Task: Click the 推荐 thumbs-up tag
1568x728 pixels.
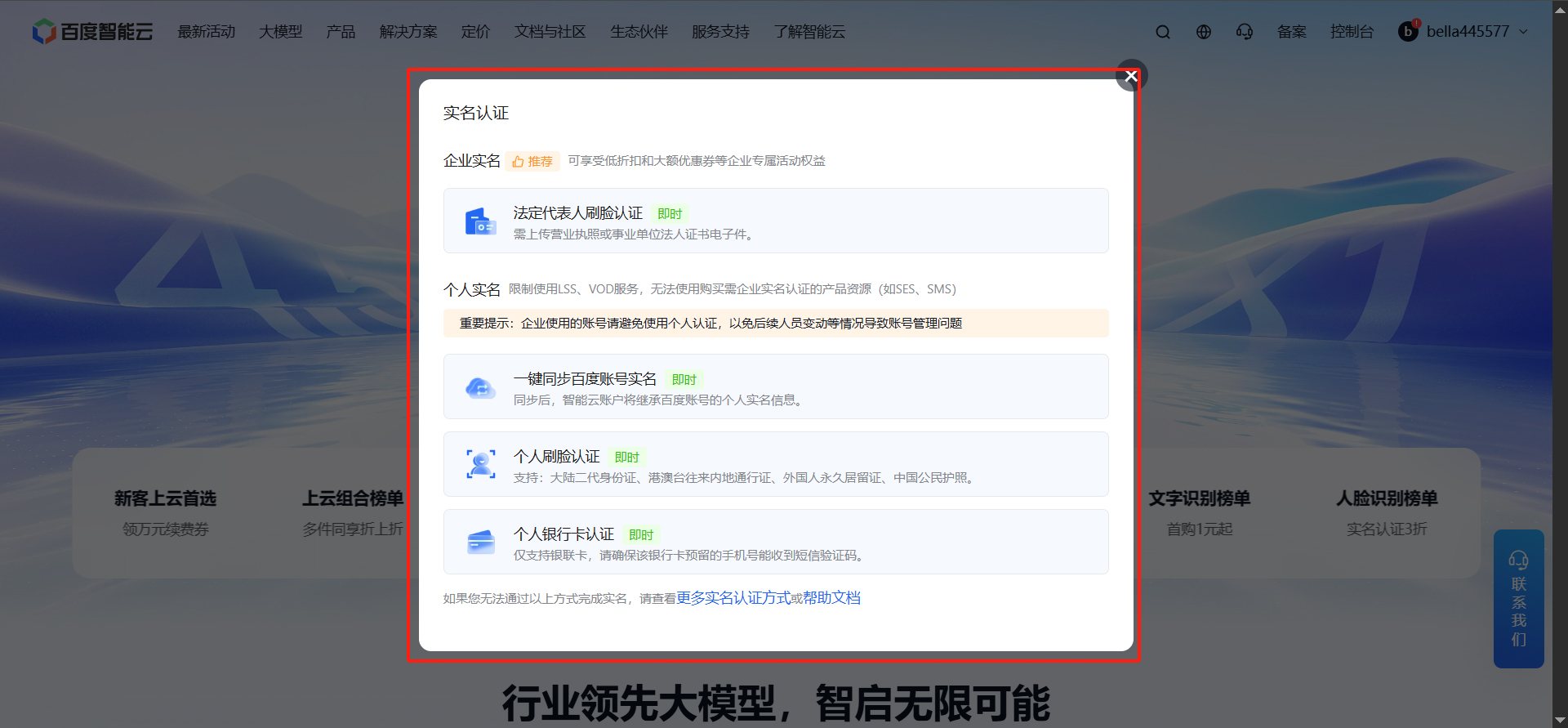Action: coord(532,162)
